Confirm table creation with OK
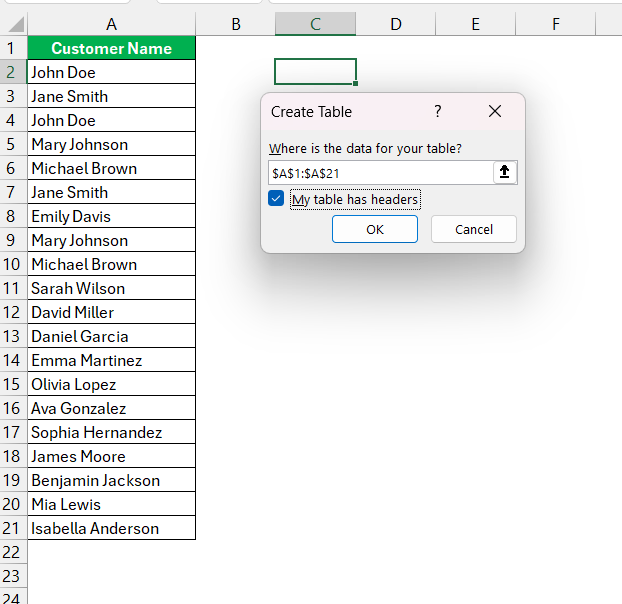 (375, 229)
